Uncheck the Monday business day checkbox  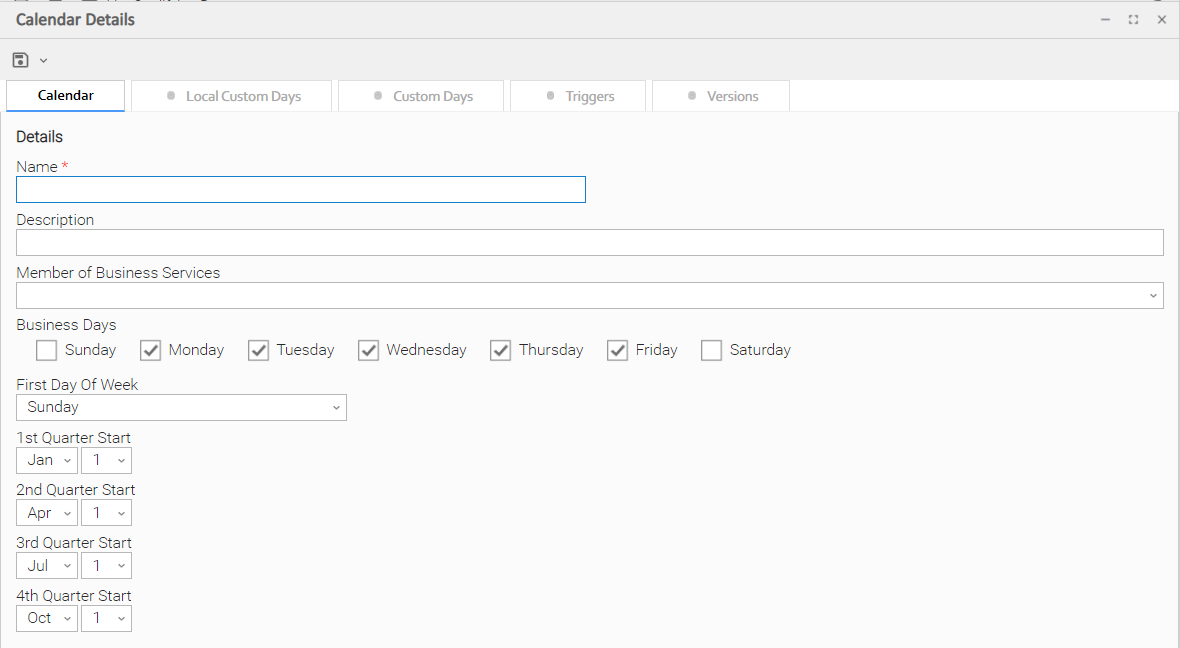click(151, 350)
